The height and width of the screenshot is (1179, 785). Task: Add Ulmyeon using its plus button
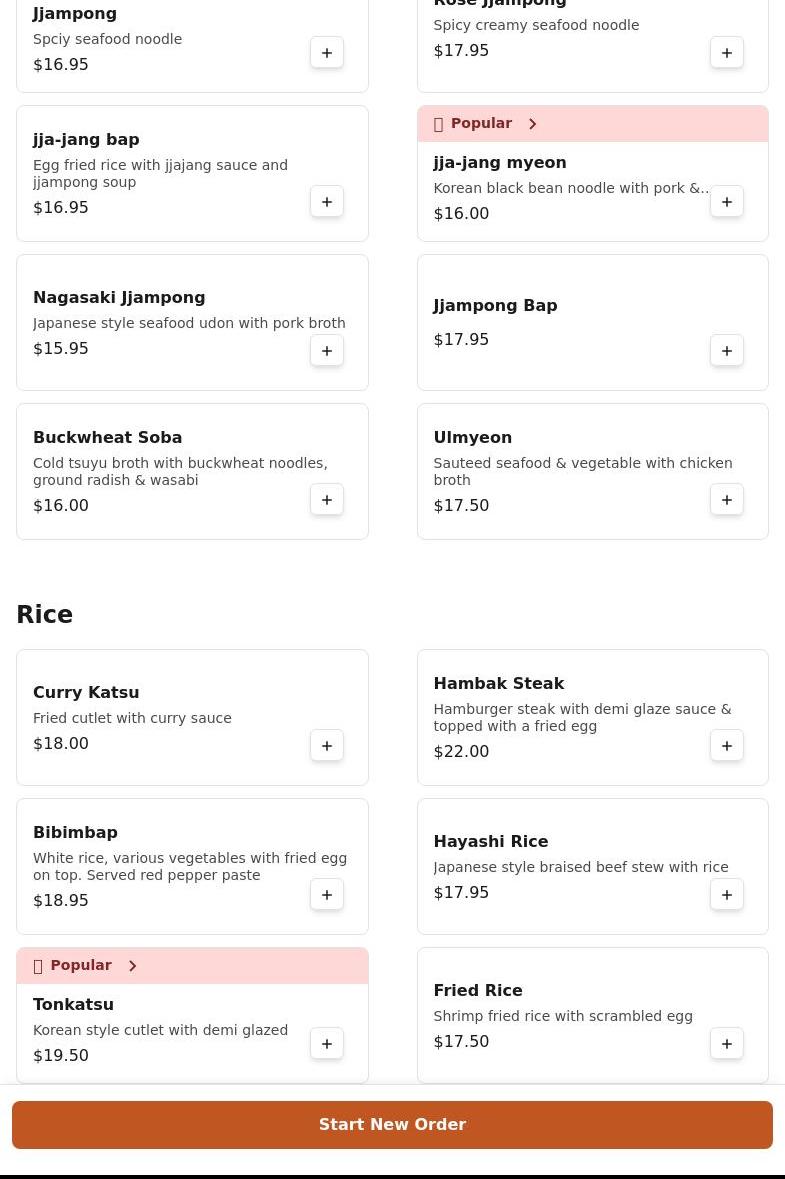(x=727, y=500)
